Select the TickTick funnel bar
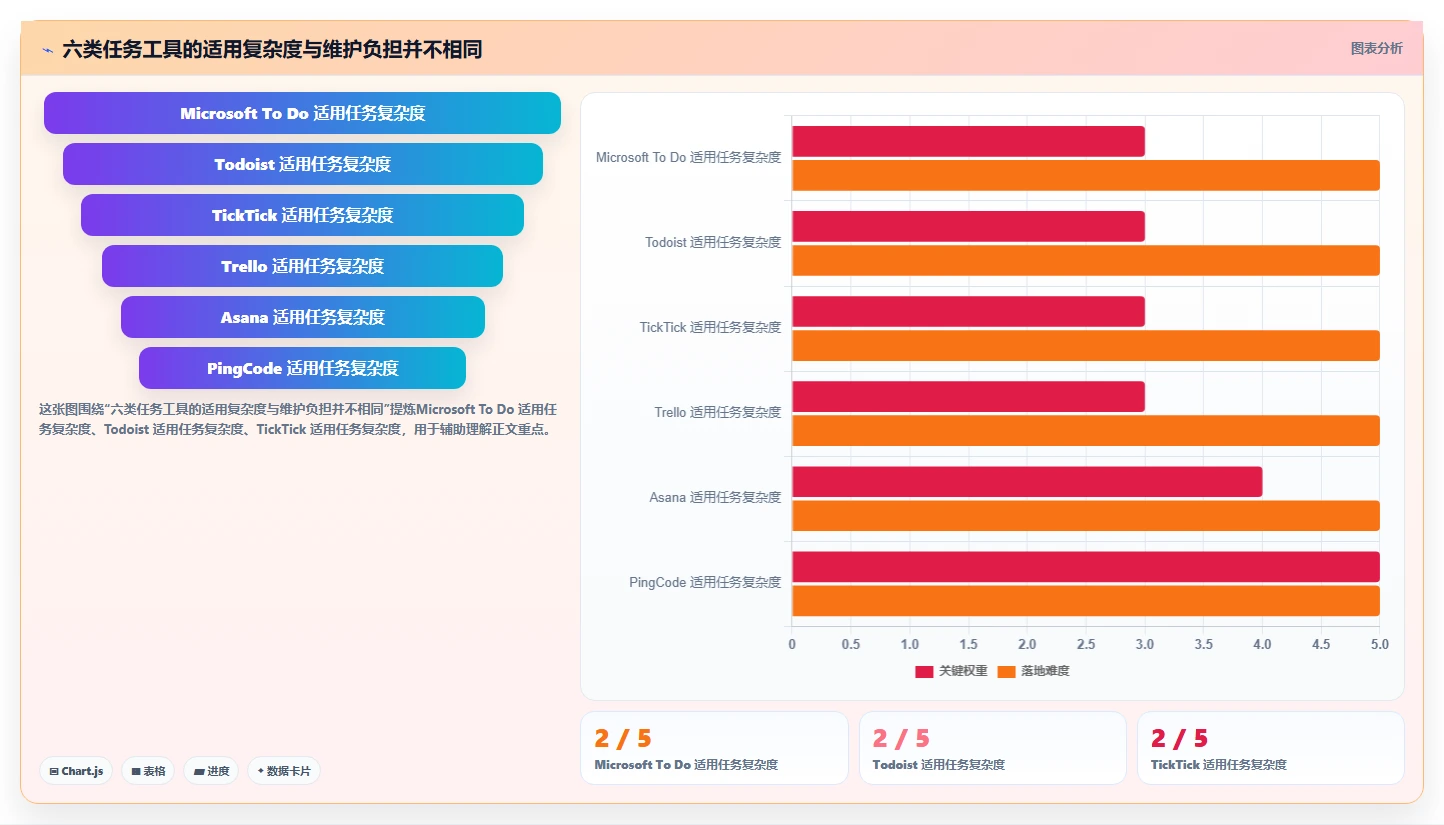 302,215
